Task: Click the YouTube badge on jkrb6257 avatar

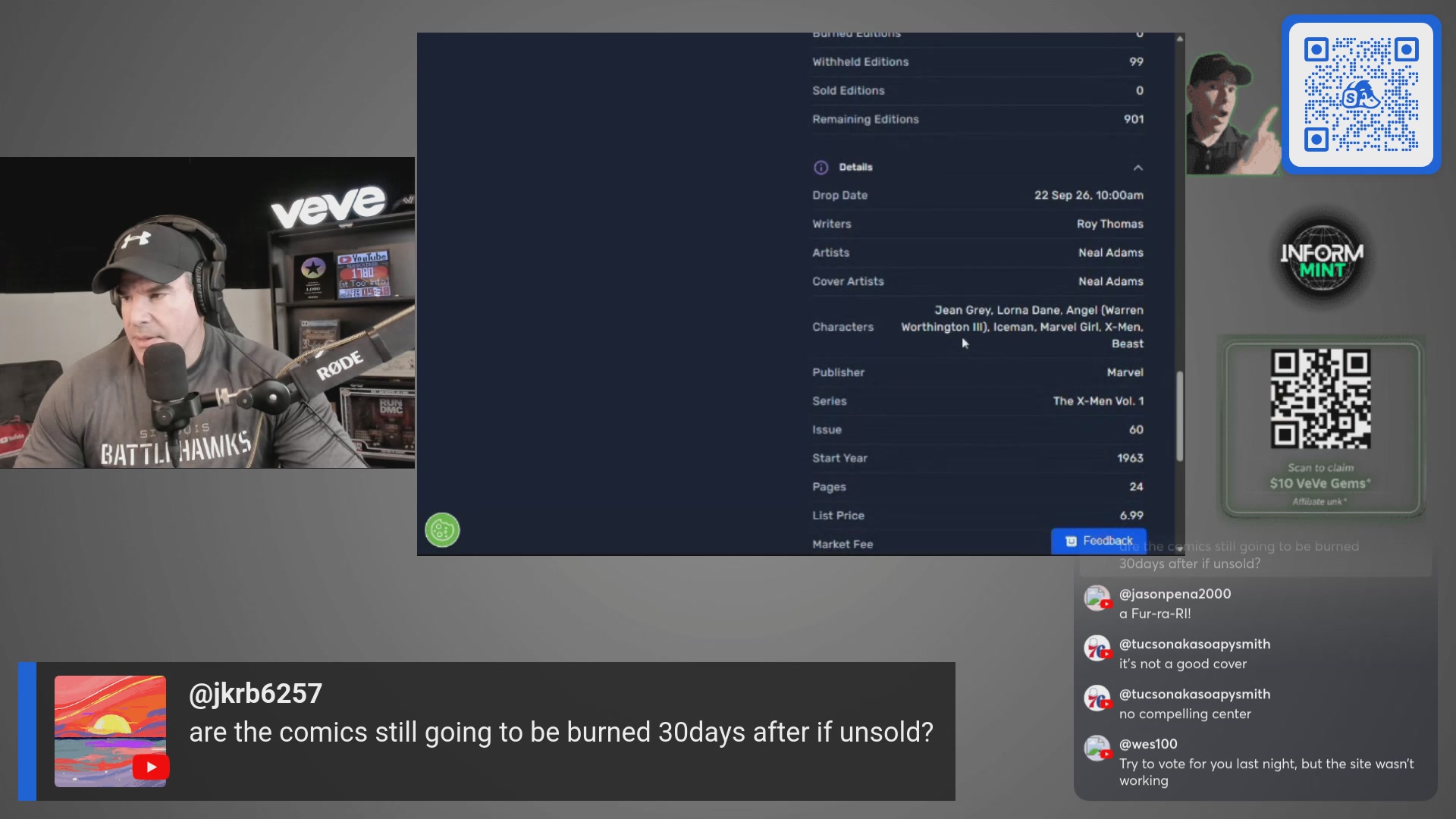Action: click(x=151, y=767)
